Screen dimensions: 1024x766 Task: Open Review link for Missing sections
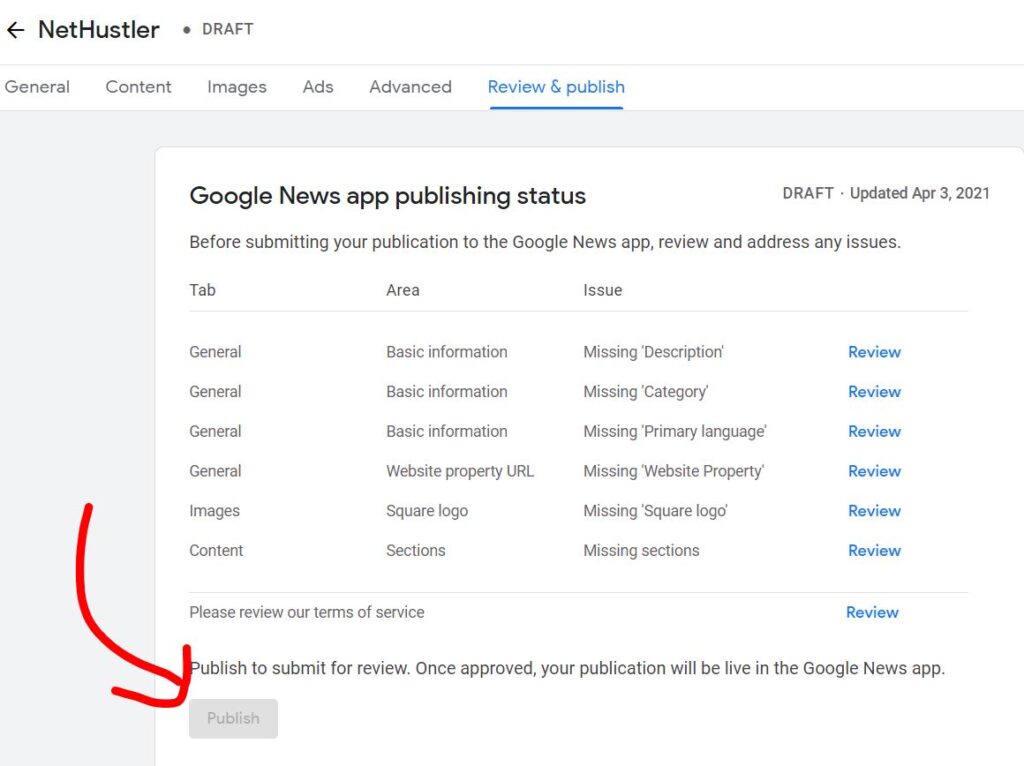point(874,551)
